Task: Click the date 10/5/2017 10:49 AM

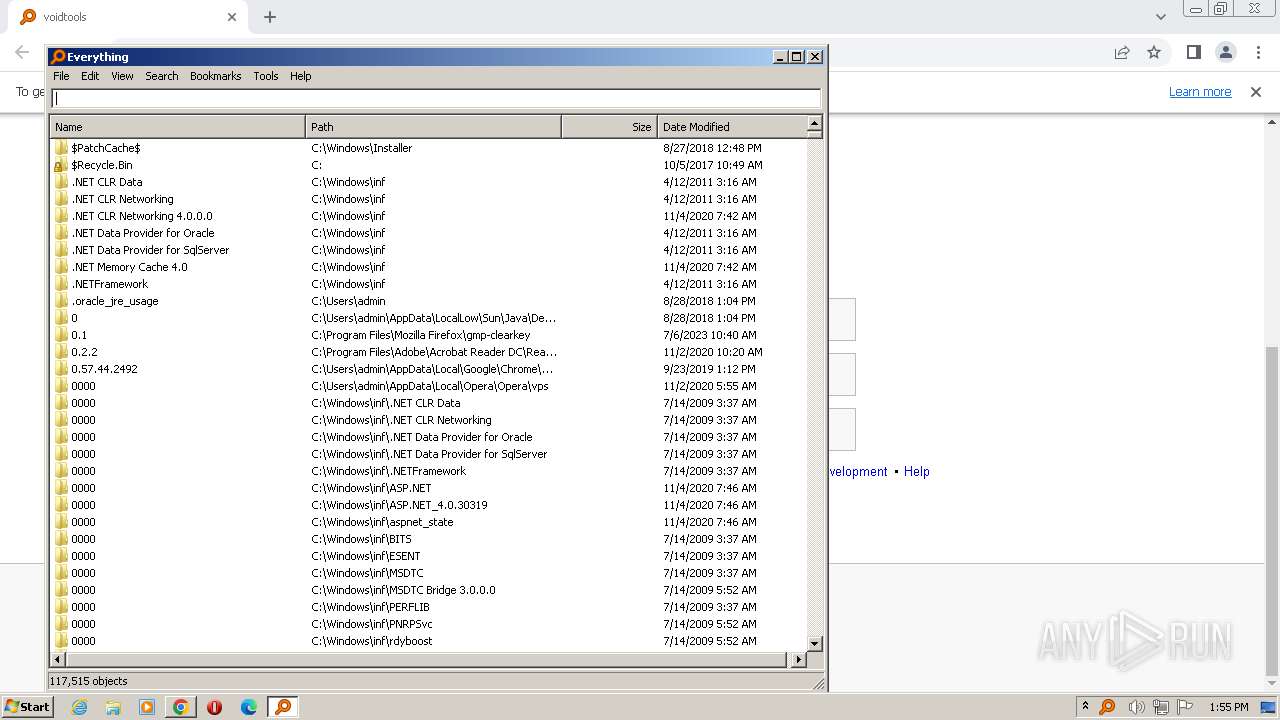Action: pyautogui.click(x=712, y=165)
